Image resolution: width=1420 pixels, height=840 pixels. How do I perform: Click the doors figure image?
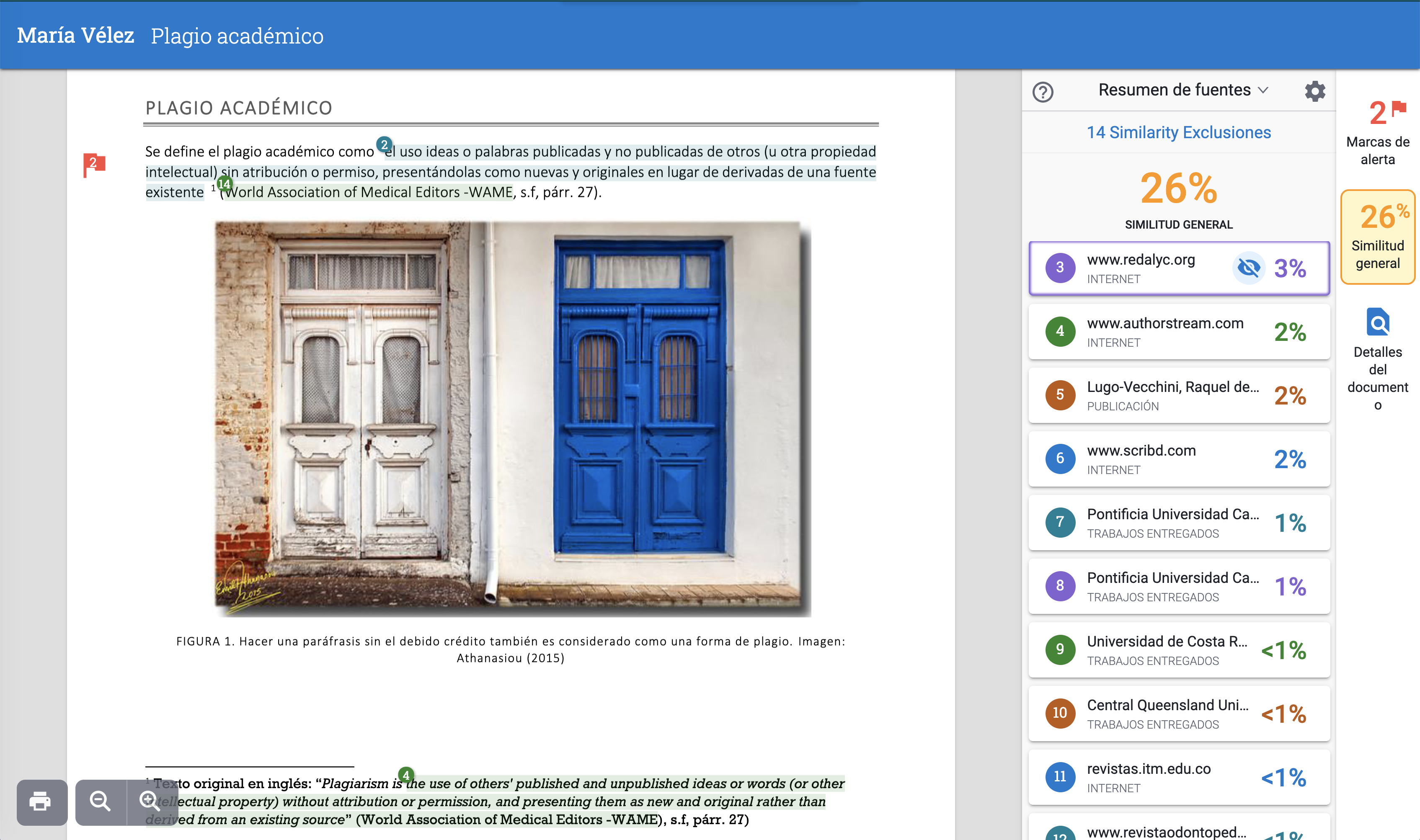pos(512,418)
